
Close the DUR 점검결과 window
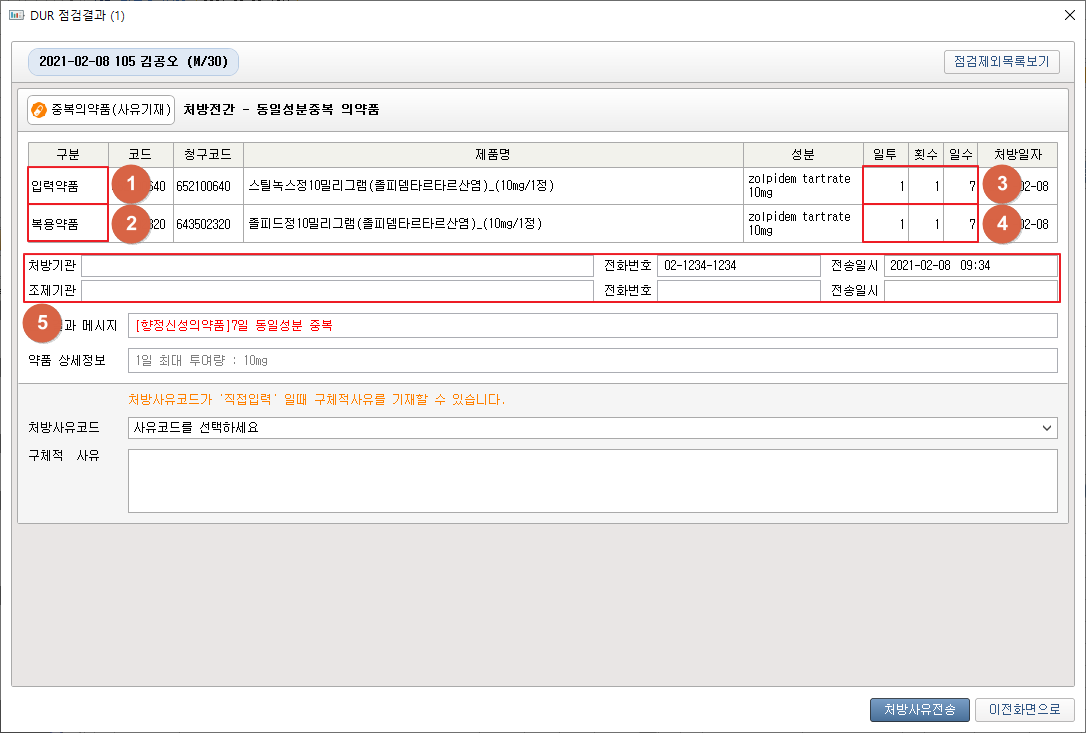click(1063, 16)
